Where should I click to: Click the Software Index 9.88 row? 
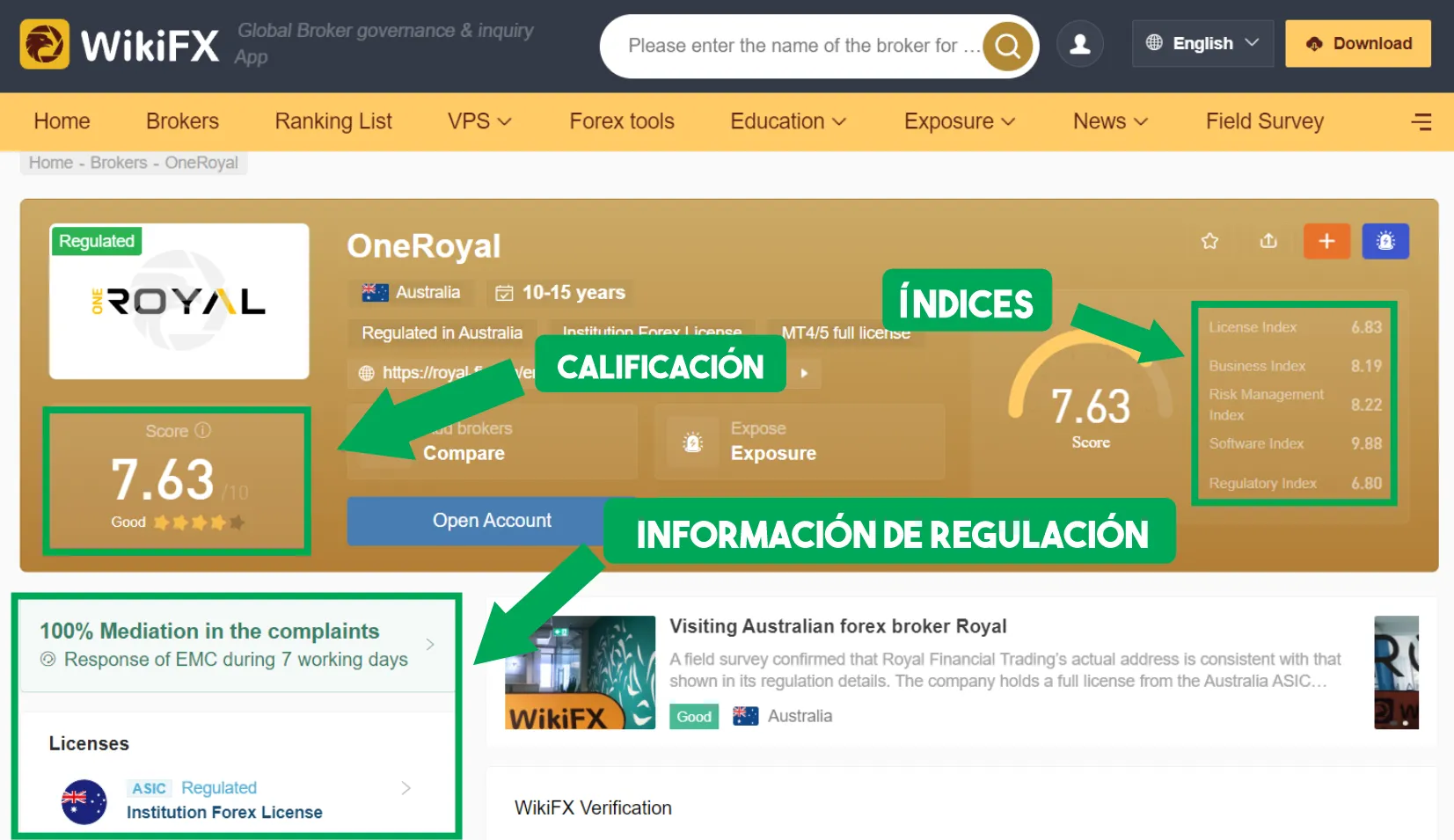pos(1295,443)
